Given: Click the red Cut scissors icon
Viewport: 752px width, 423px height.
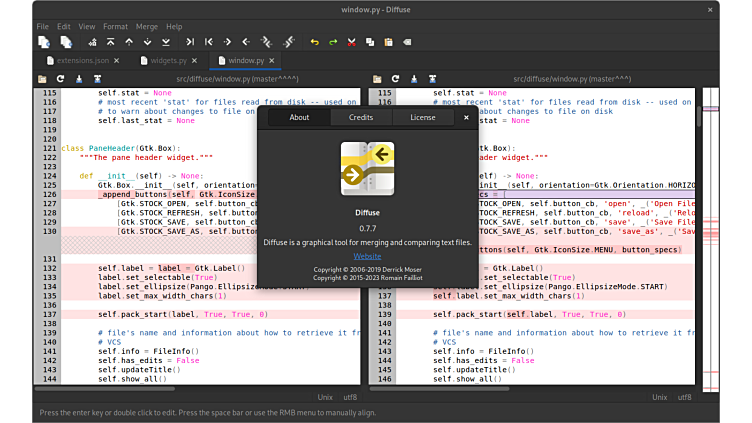Looking at the screenshot, I should click(351, 42).
